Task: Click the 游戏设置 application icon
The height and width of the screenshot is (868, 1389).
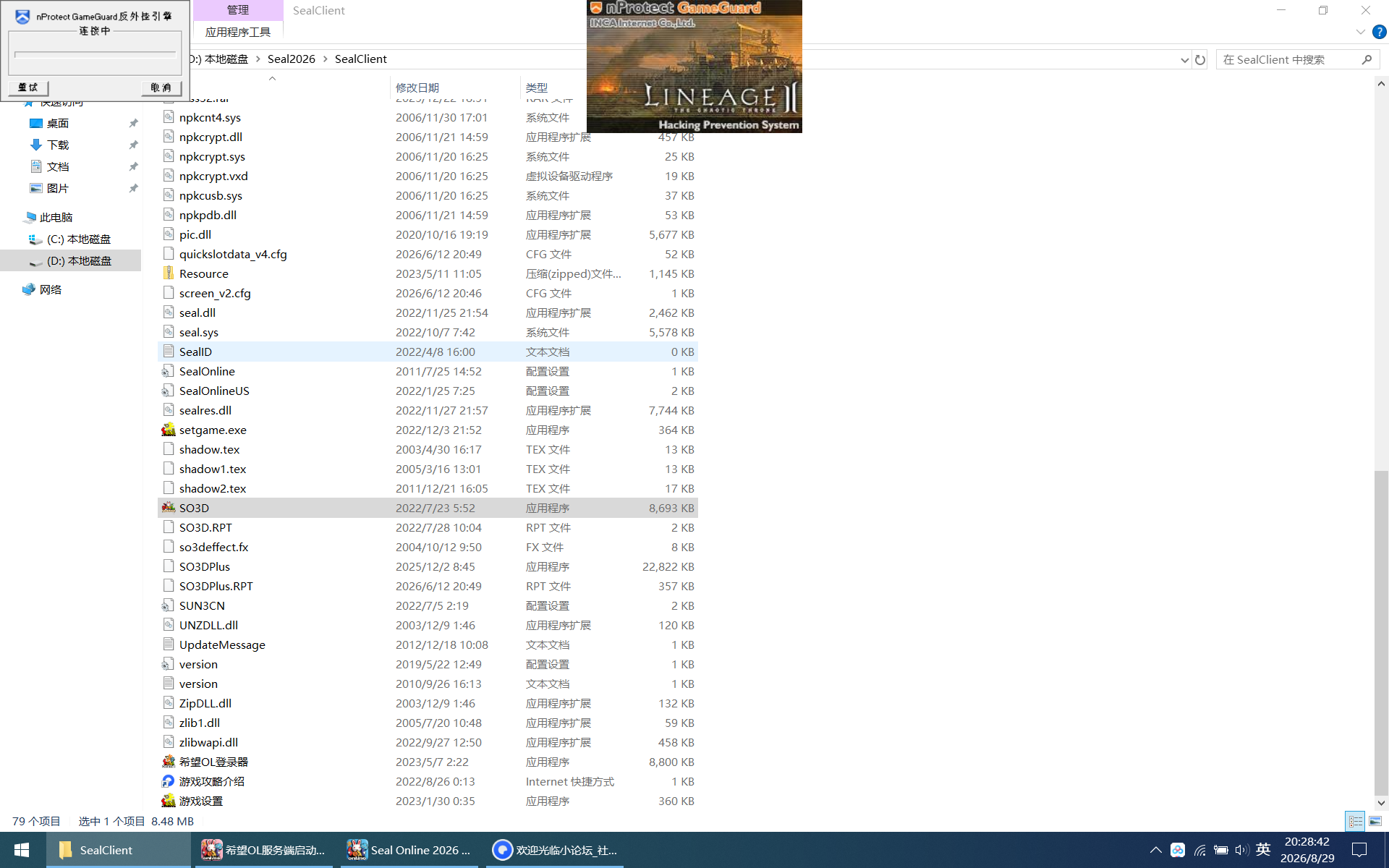Action: [169, 801]
